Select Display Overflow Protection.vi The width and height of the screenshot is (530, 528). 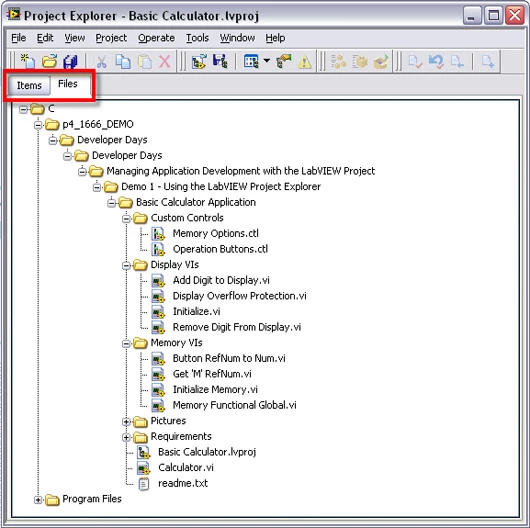(240, 296)
